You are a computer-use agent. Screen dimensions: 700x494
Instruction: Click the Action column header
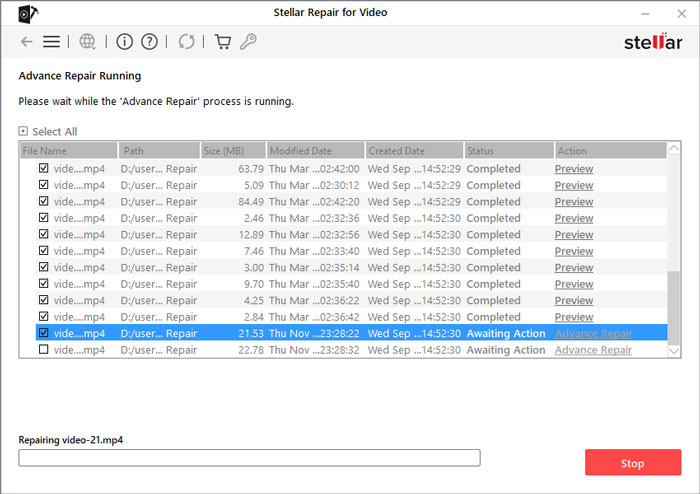tap(611, 151)
